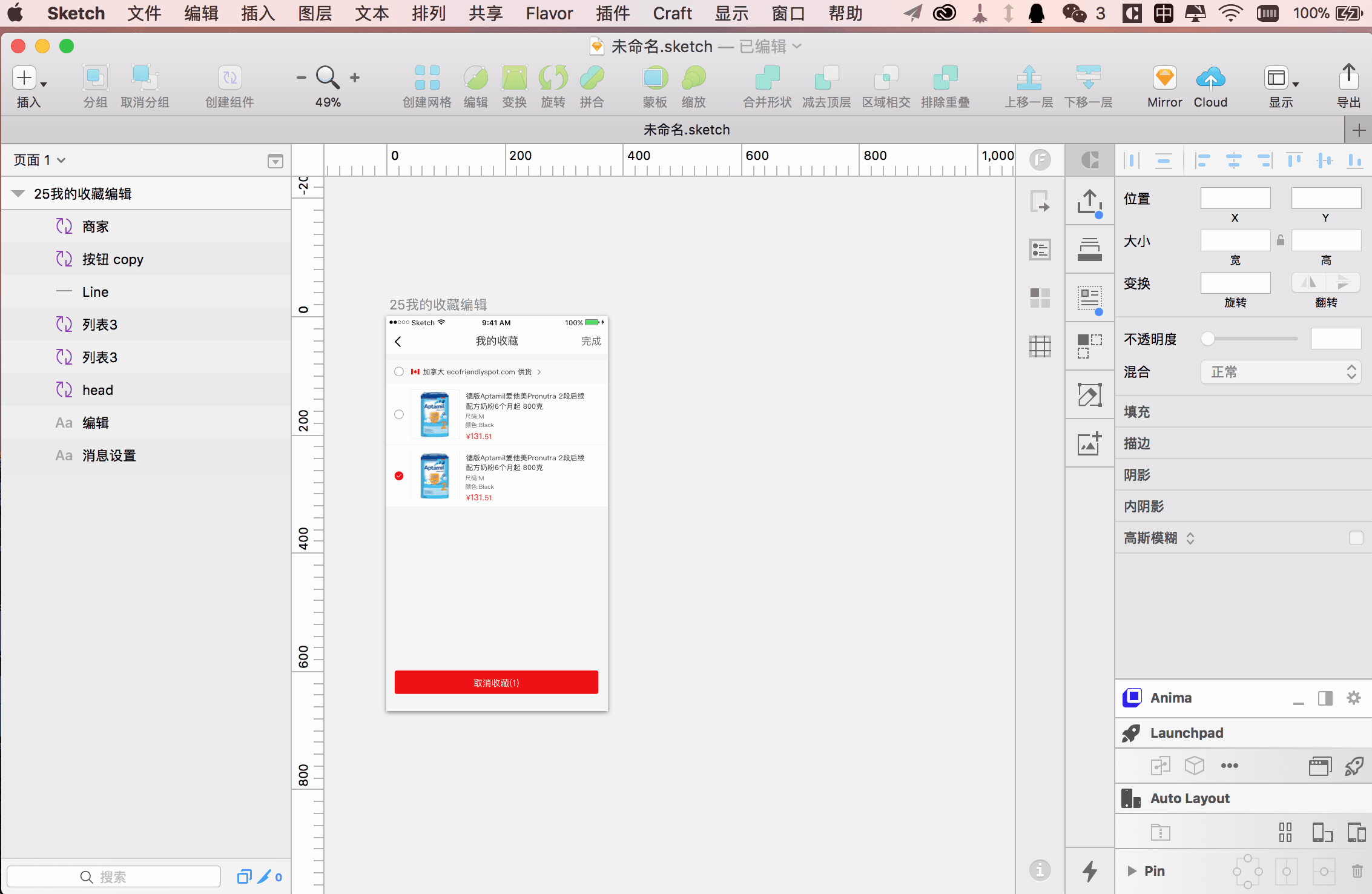This screenshot has width=1372, height=894.
Task: Open the 图层 menu
Action: pos(315,13)
